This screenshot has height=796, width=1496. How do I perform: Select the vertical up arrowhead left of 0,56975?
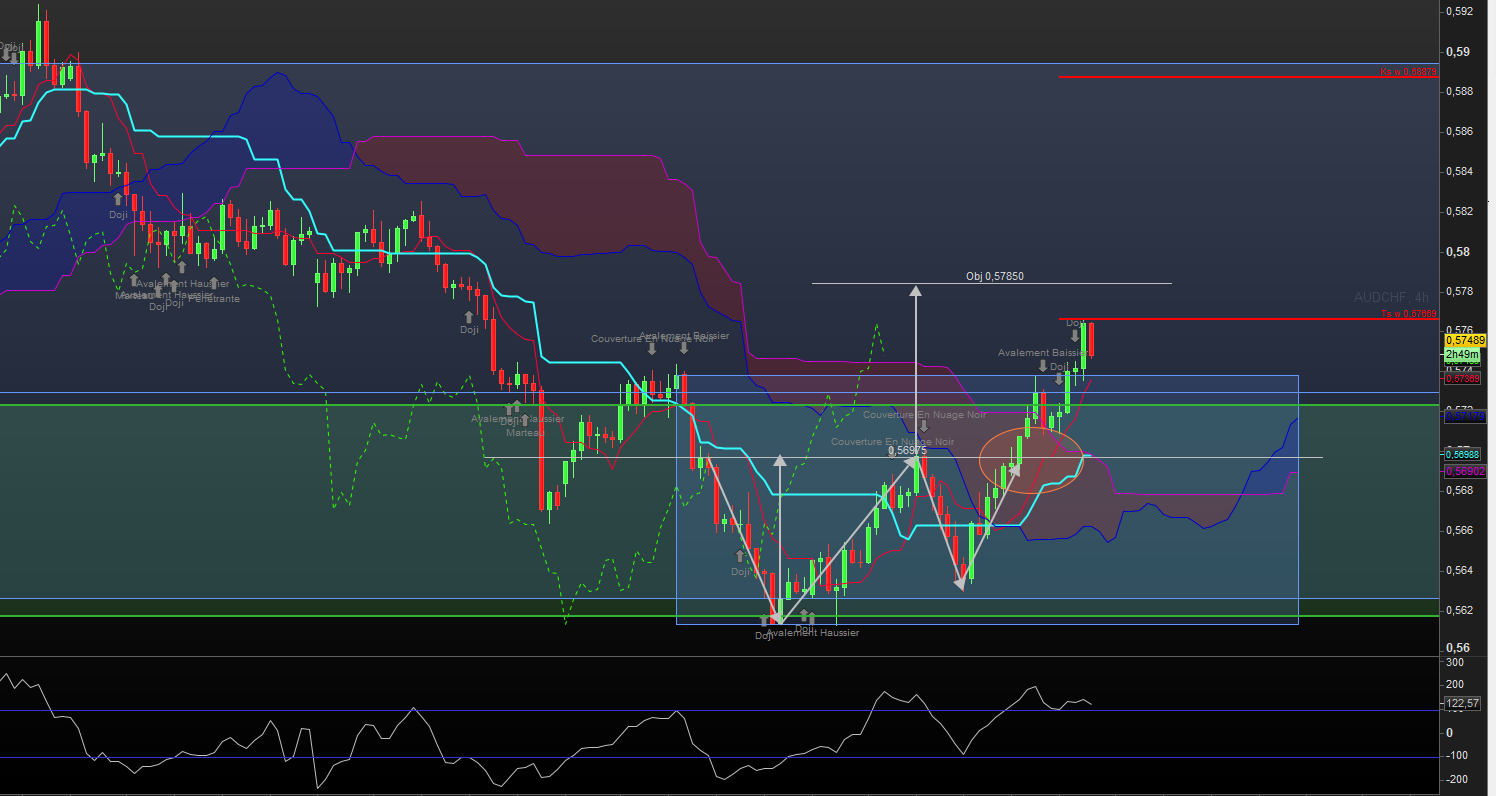tap(779, 461)
